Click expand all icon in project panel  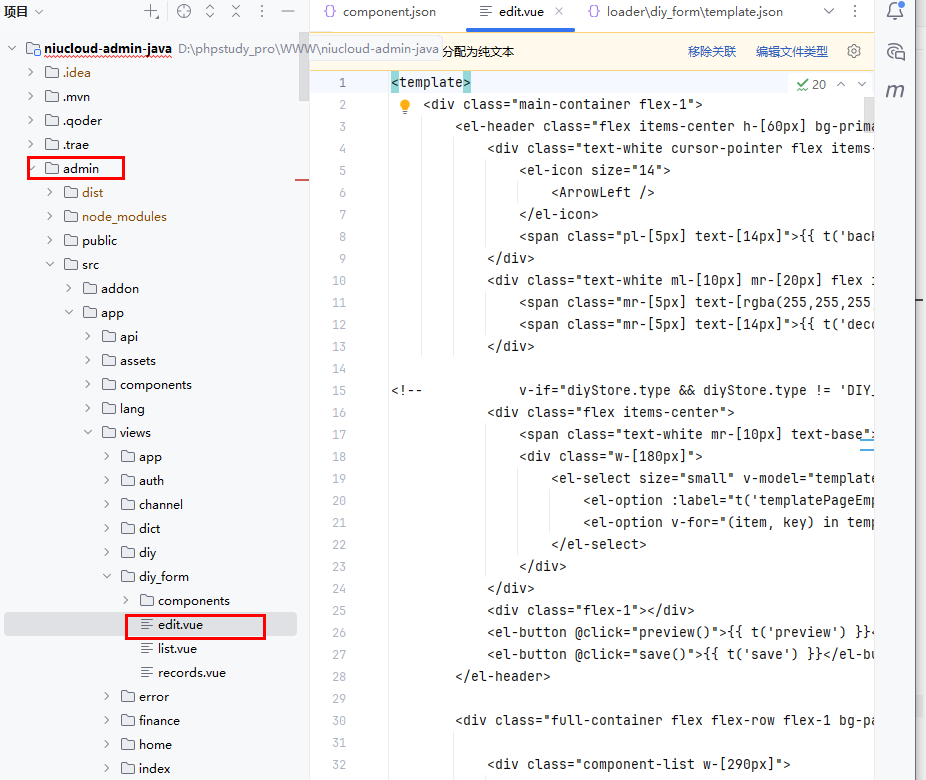210,12
